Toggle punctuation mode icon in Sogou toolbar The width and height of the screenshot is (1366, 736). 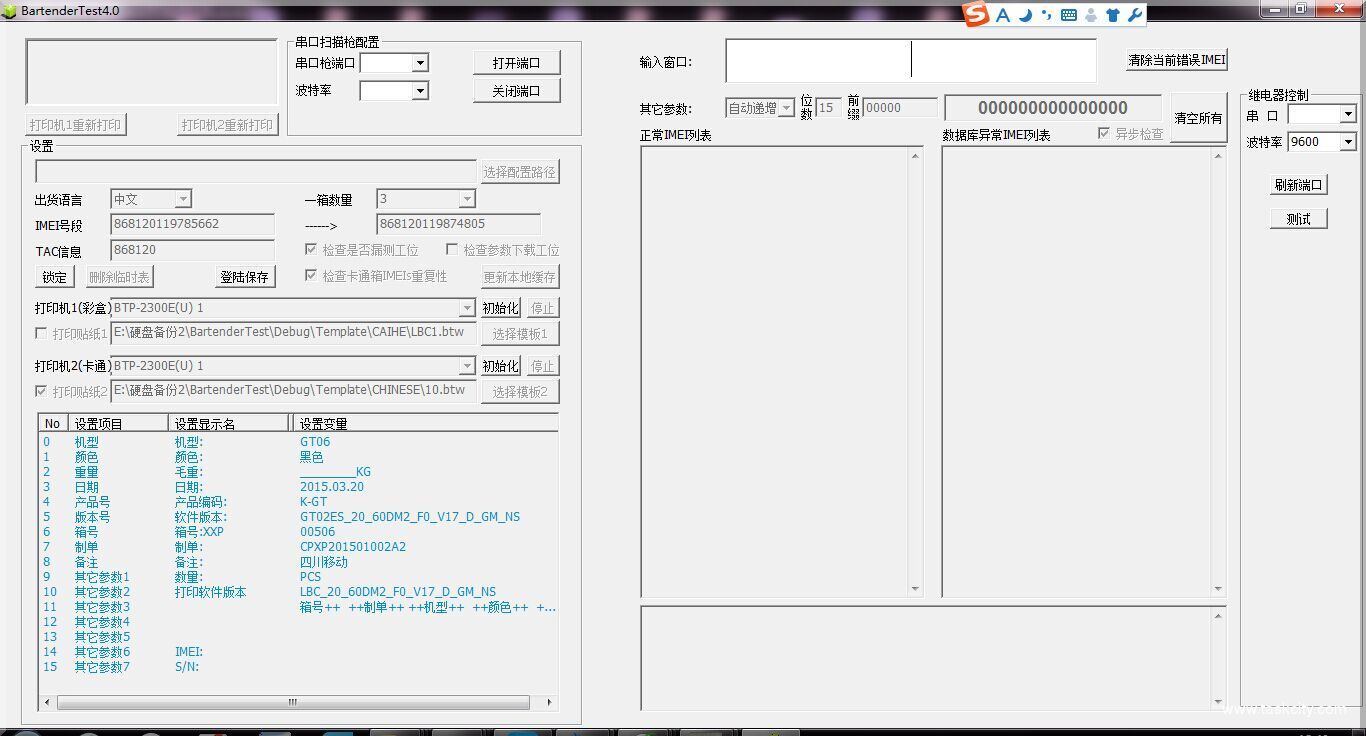[1046, 15]
